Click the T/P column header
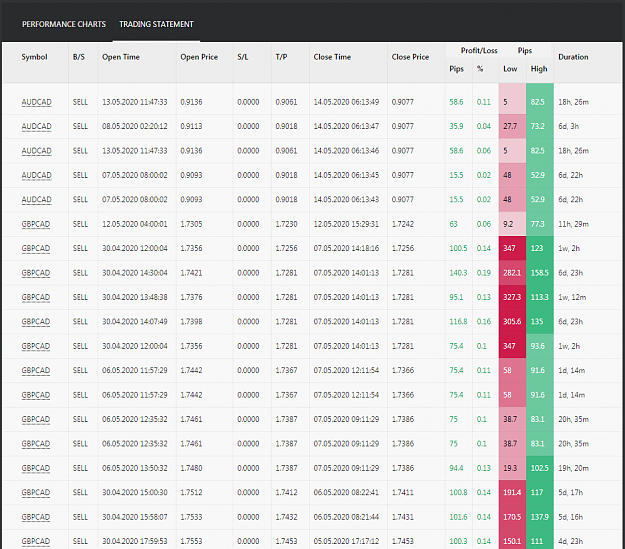The height and width of the screenshot is (549, 625). click(281, 57)
